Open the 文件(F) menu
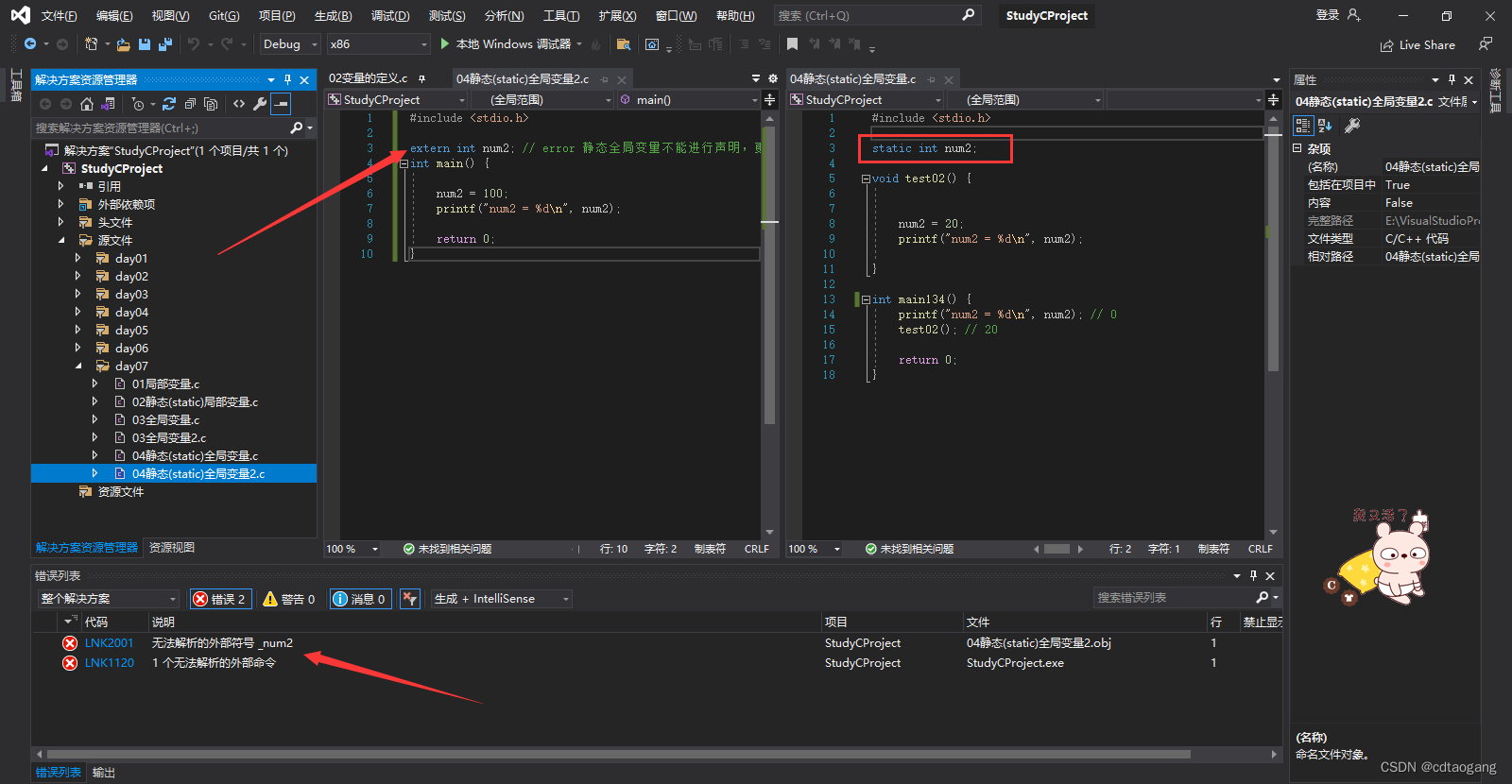The height and width of the screenshot is (784, 1512). tap(59, 16)
